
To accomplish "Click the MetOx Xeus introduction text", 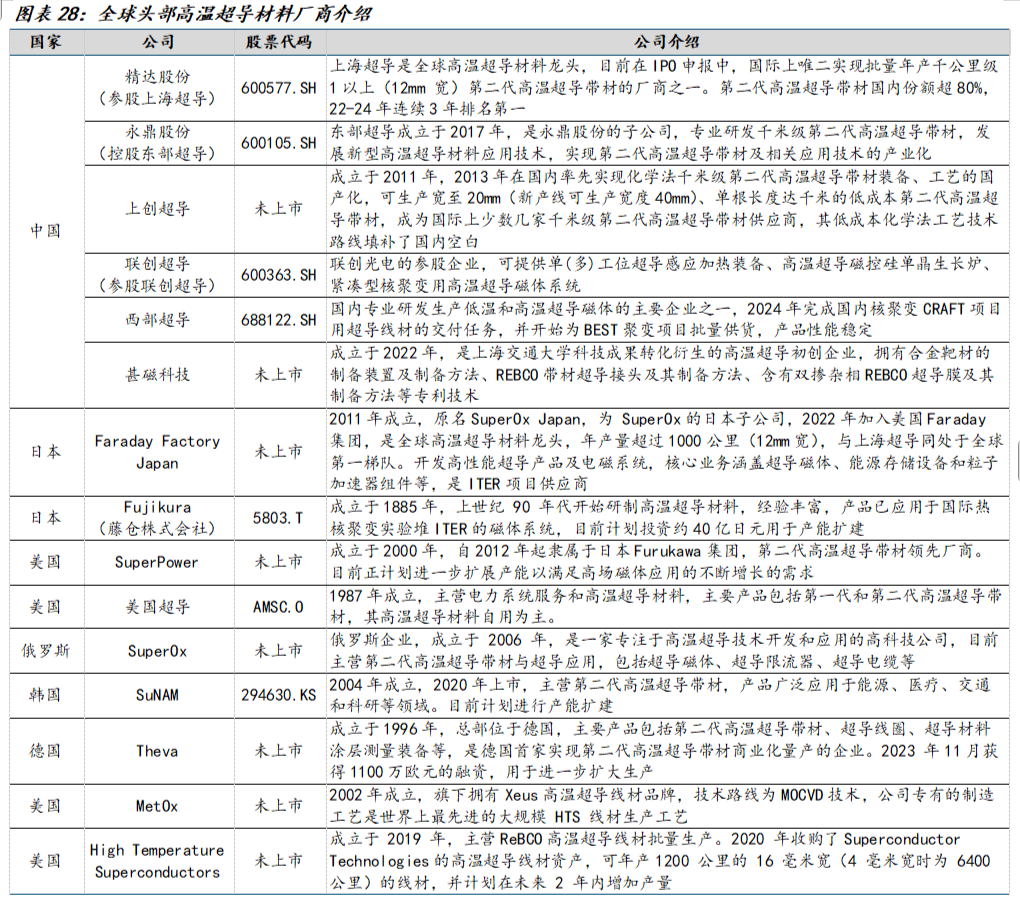I will [x=662, y=805].
